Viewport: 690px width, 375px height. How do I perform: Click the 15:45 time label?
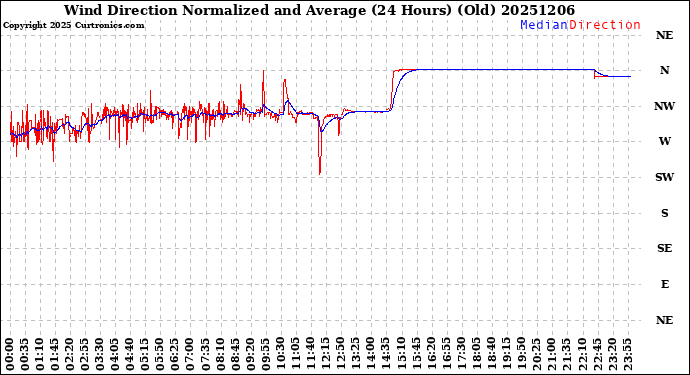pos(416,354)
